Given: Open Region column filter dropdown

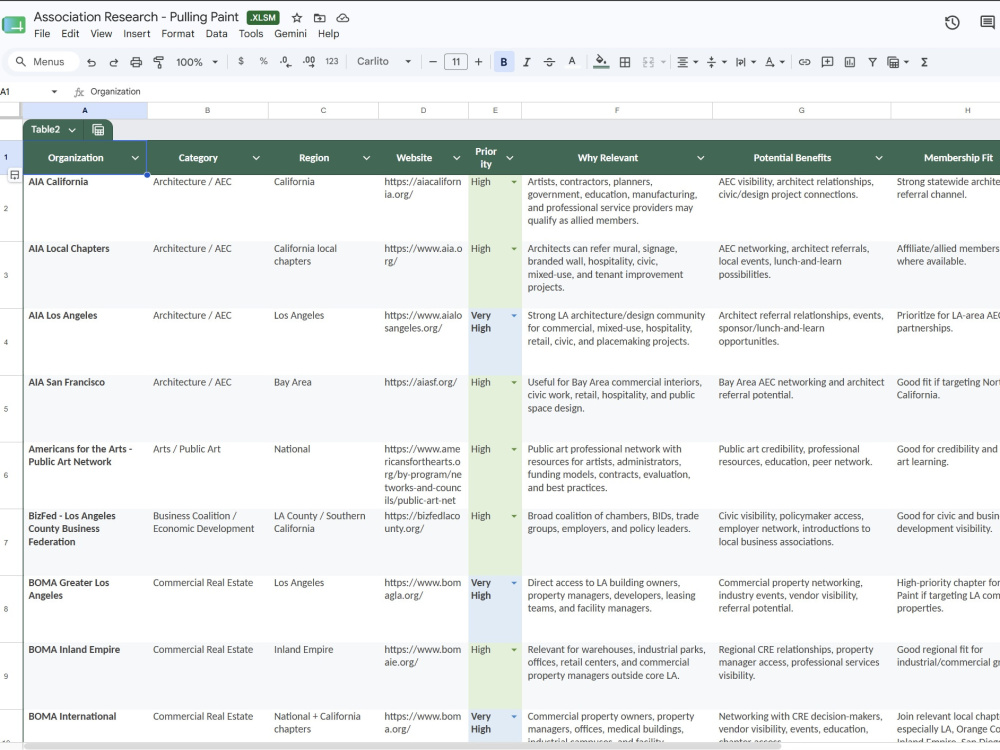Looking at the screenshot, I should click(366, 158).
